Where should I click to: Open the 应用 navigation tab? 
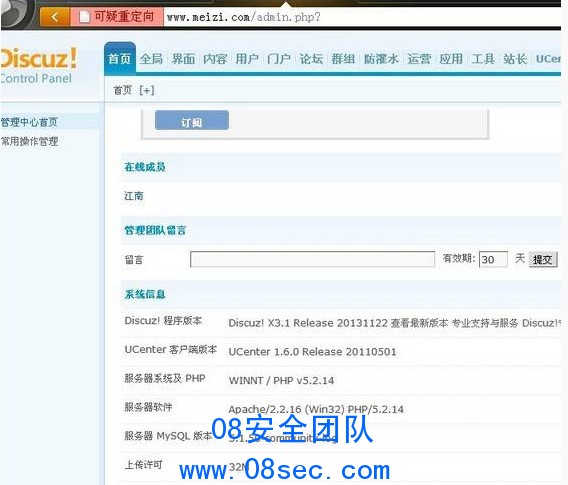(451, 59)
